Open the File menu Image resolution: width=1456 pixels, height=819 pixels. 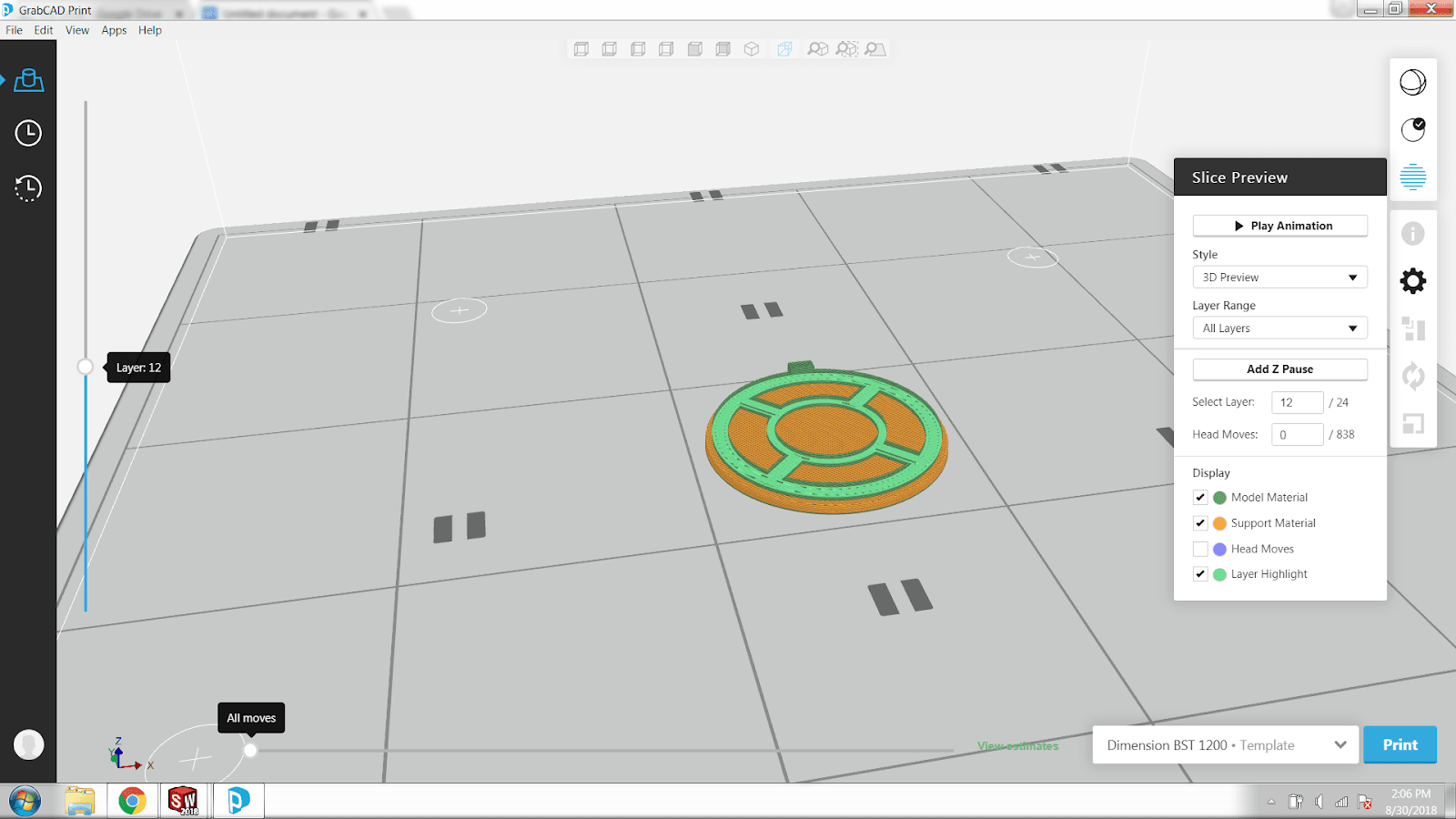14,30
